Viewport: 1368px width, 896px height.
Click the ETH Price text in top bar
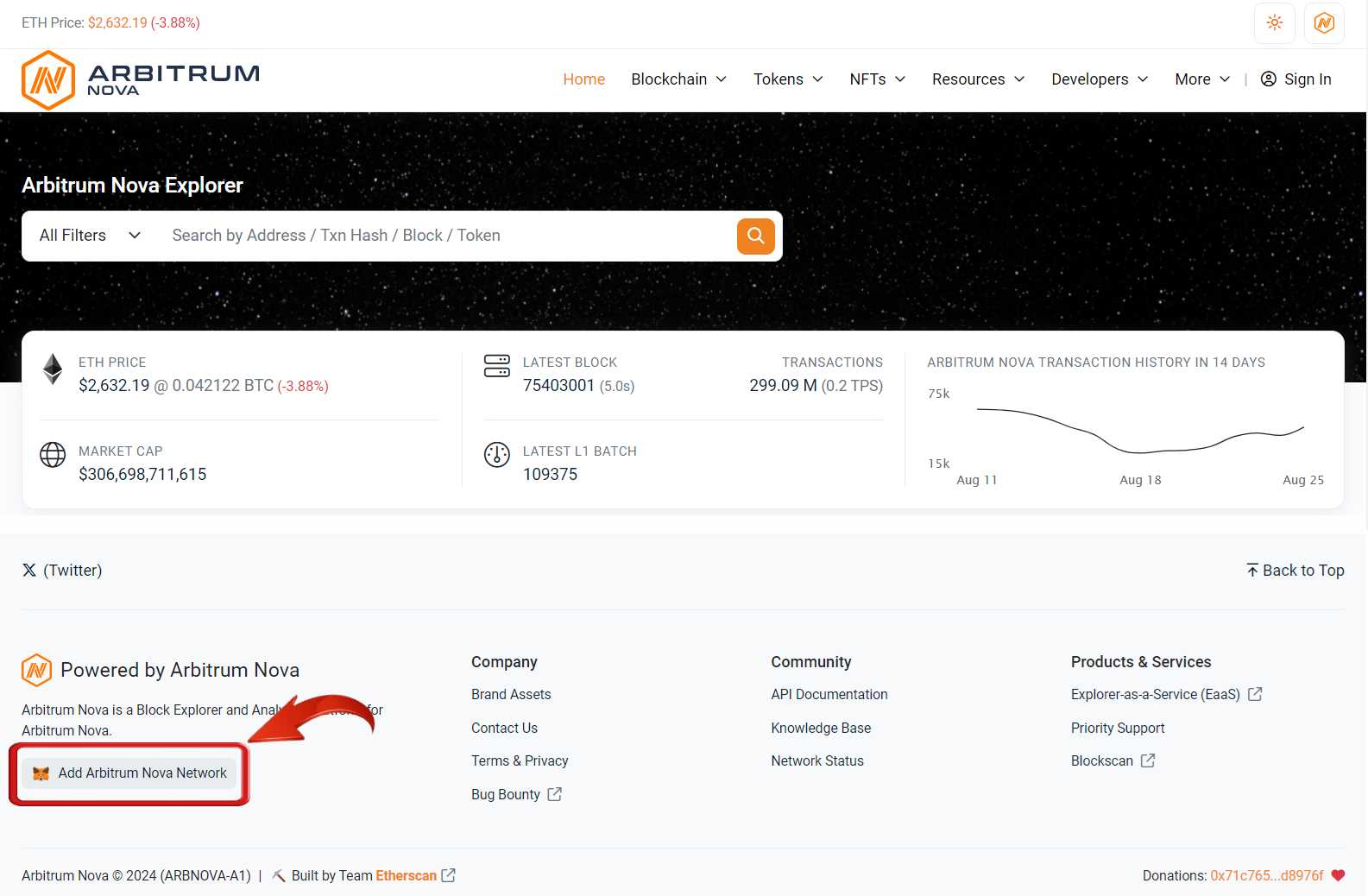(53, 22)
